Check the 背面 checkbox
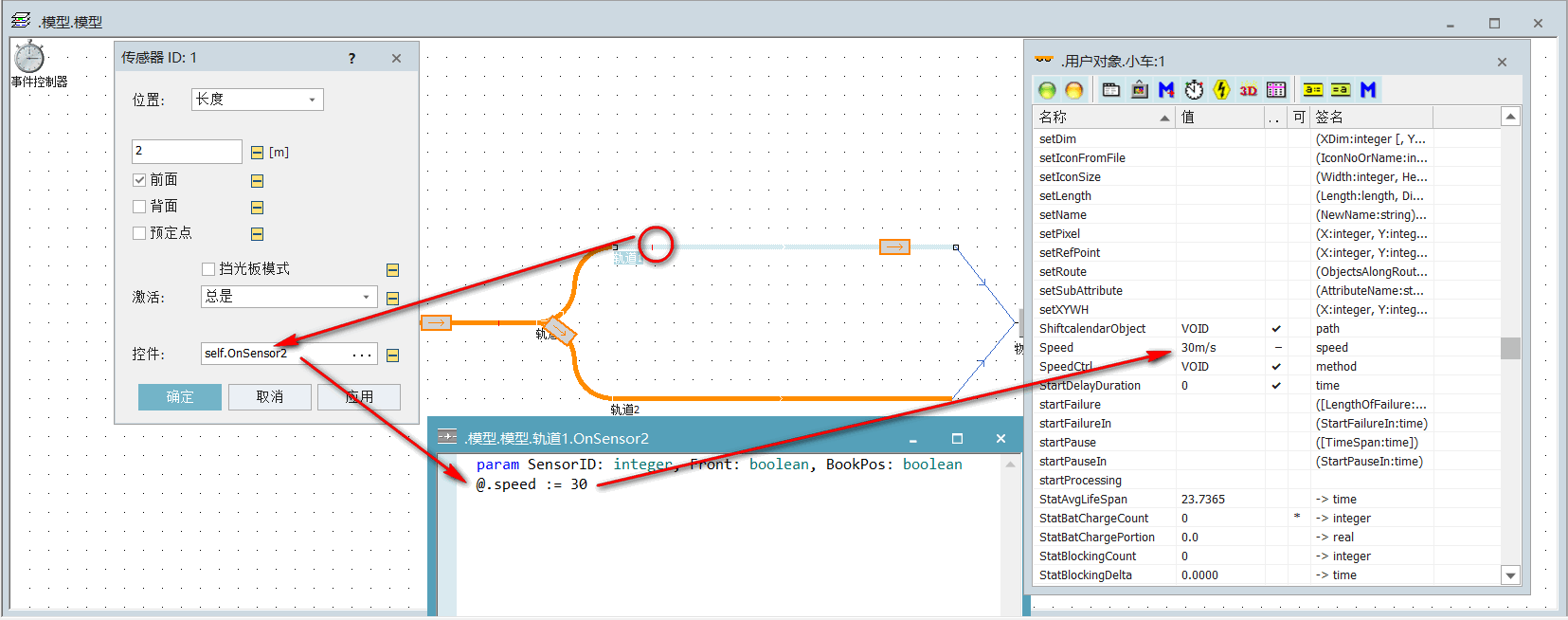The image size is (1568, 620). click(139, 207)
